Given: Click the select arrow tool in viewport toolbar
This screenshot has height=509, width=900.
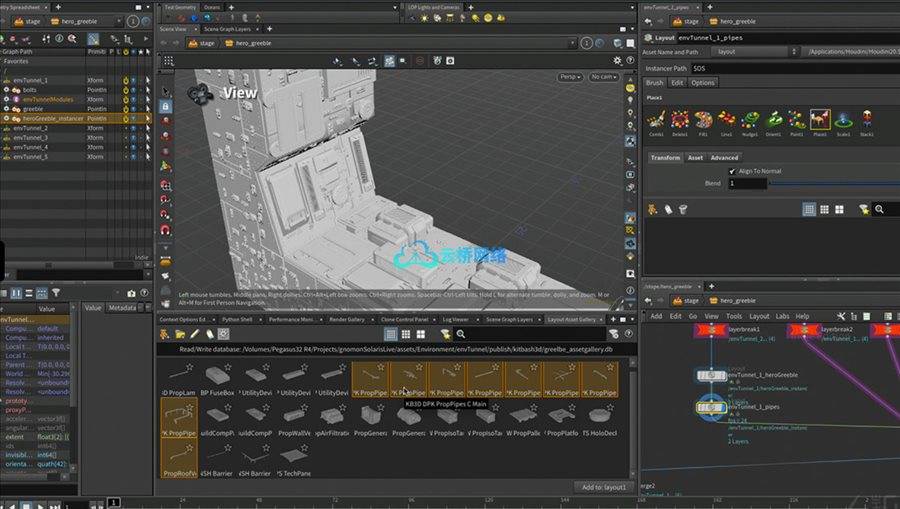Looking at the screenshot, I should (165, 90).
